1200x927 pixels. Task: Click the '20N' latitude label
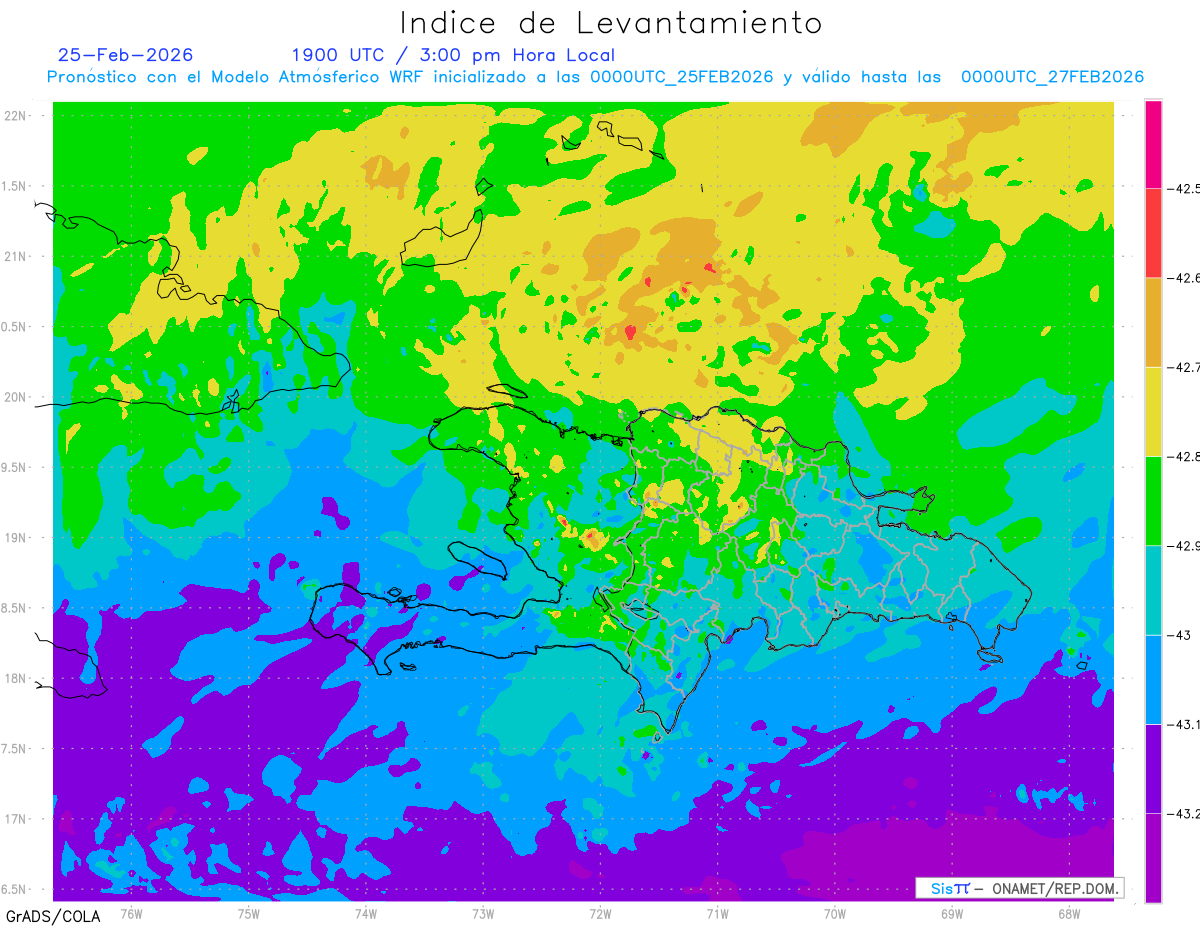(16, 397)
